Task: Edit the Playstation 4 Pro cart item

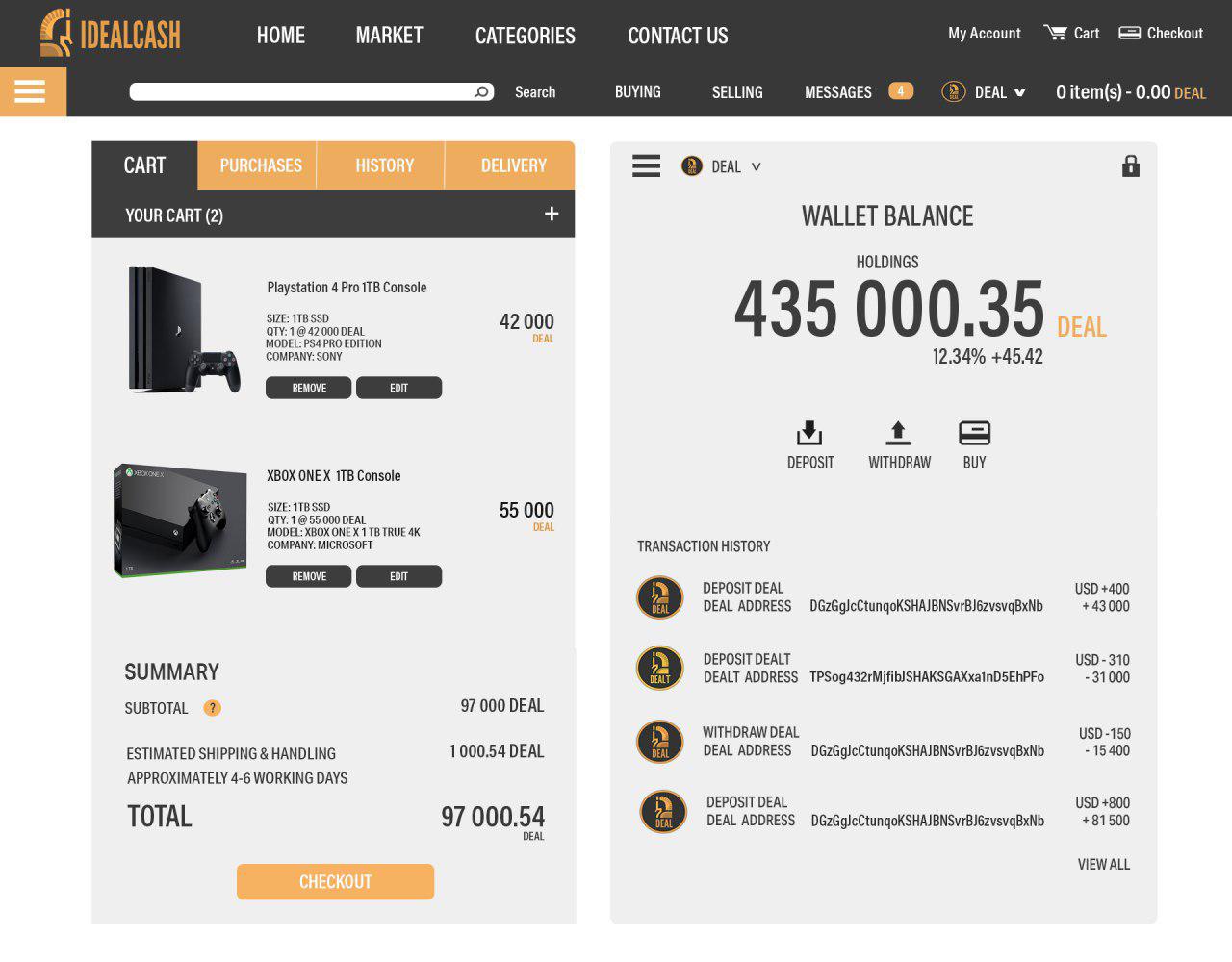Action: click(398, 388)
